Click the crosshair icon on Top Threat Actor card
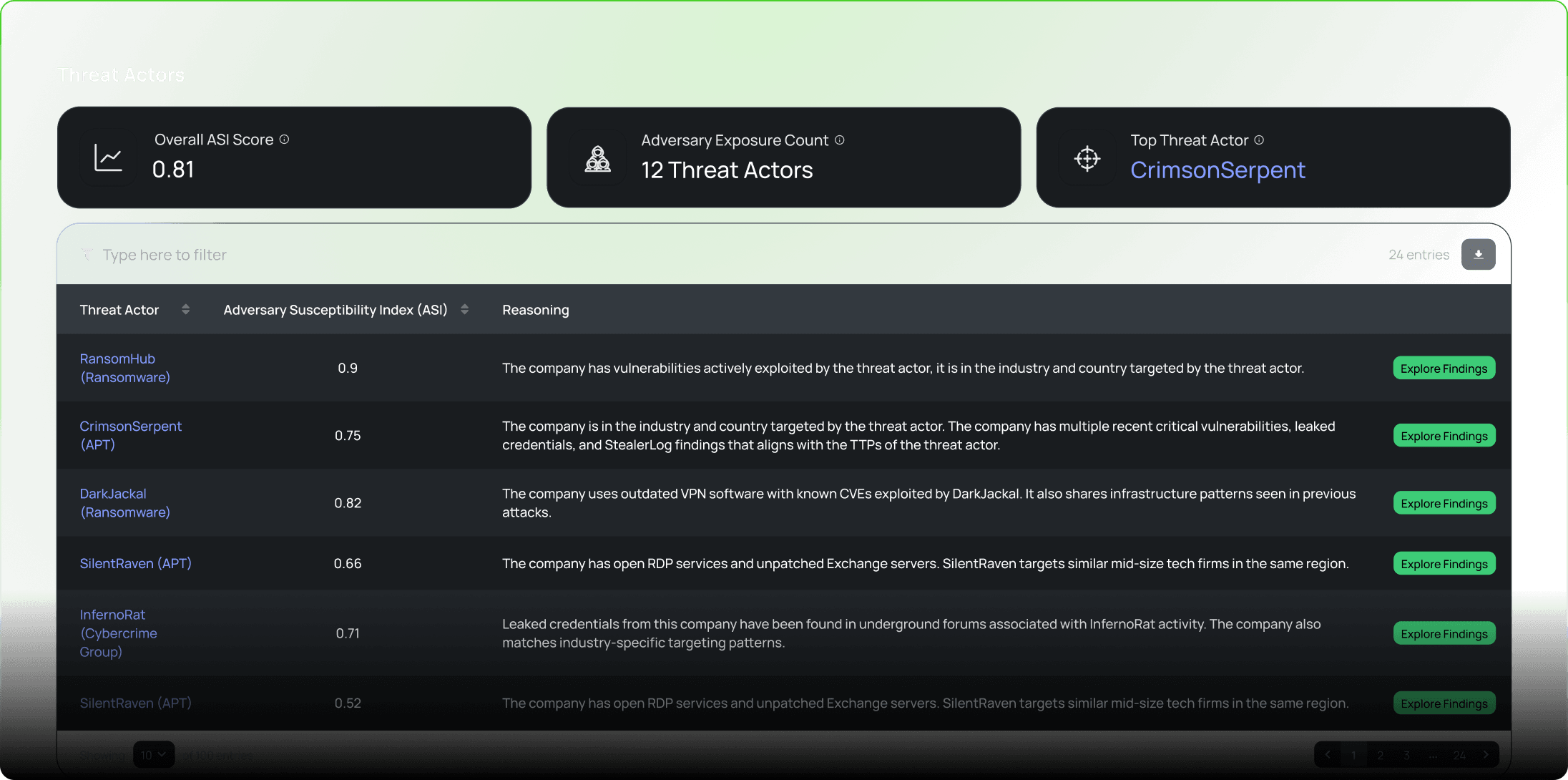 pyautogui.click(x=1087, y=159)
